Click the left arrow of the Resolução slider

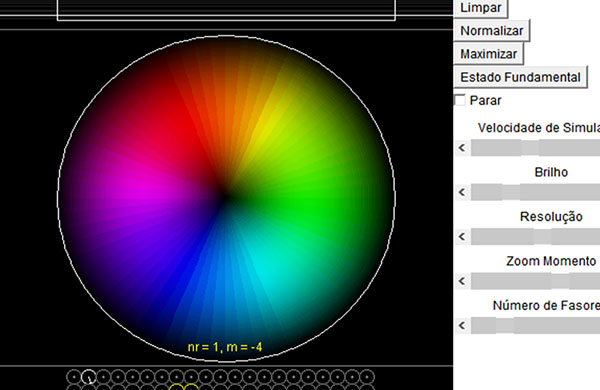(x=462, y=237)
